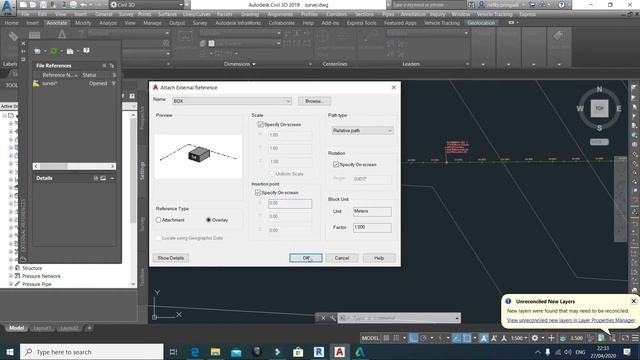Click the Add layout plus tab
The width and height of the screenshot is (640, 360).
89,328
